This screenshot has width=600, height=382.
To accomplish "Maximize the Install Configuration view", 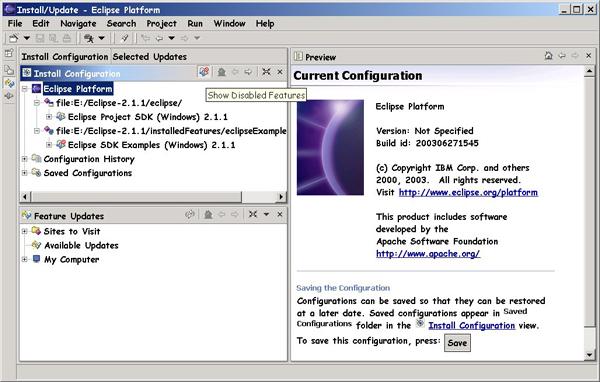I will coord(266,72).
